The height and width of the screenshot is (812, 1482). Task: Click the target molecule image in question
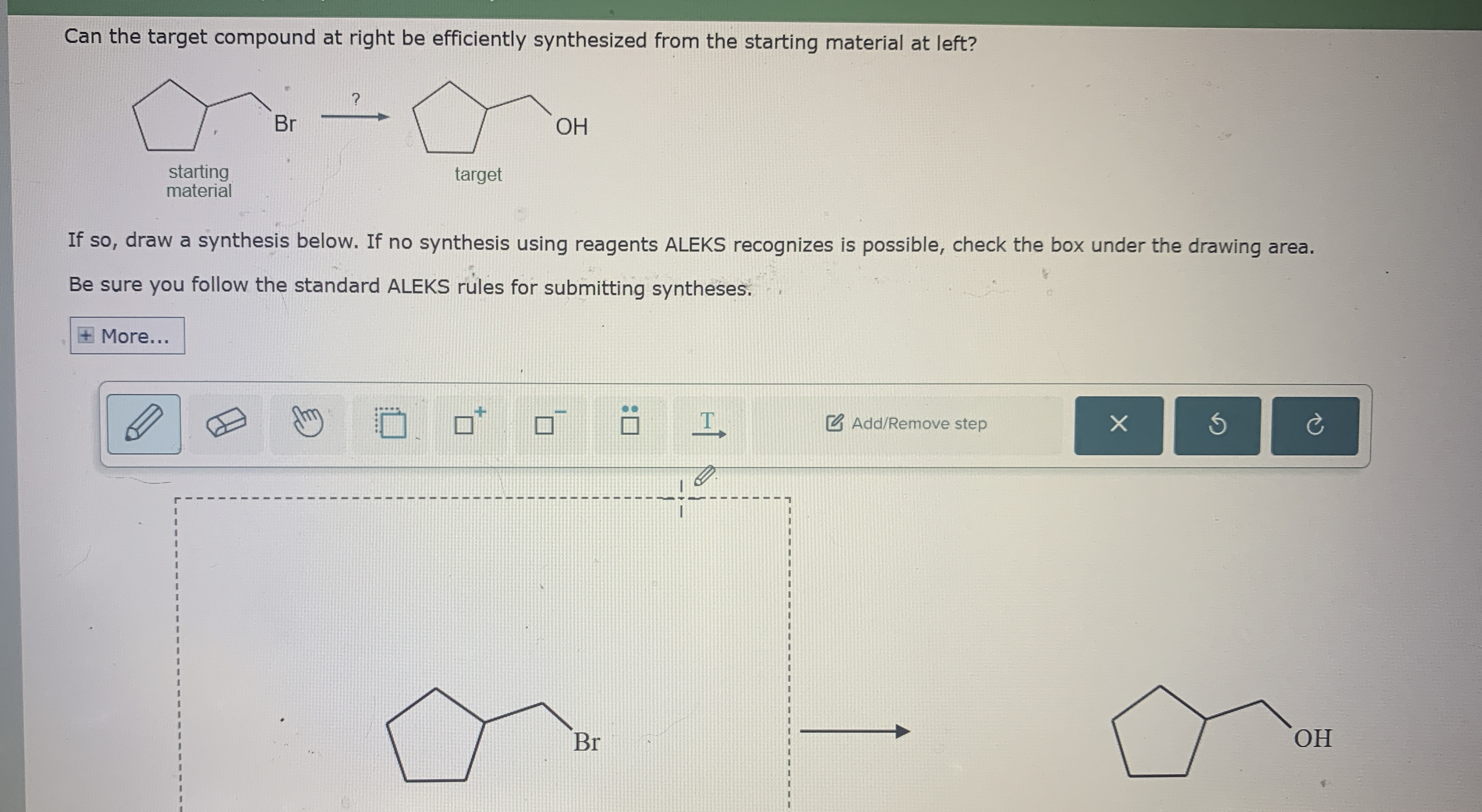pyautogui.click(x=499, y=118)
